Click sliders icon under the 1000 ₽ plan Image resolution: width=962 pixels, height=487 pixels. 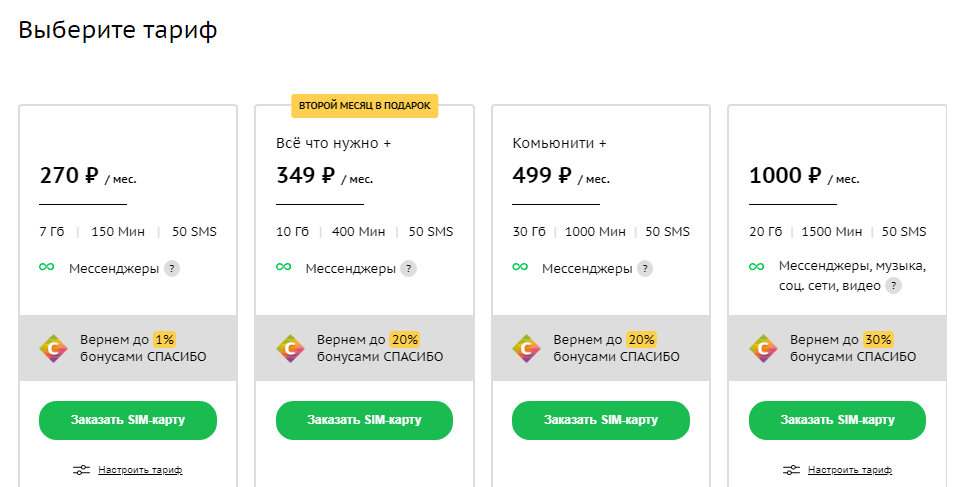click(792, 469)
